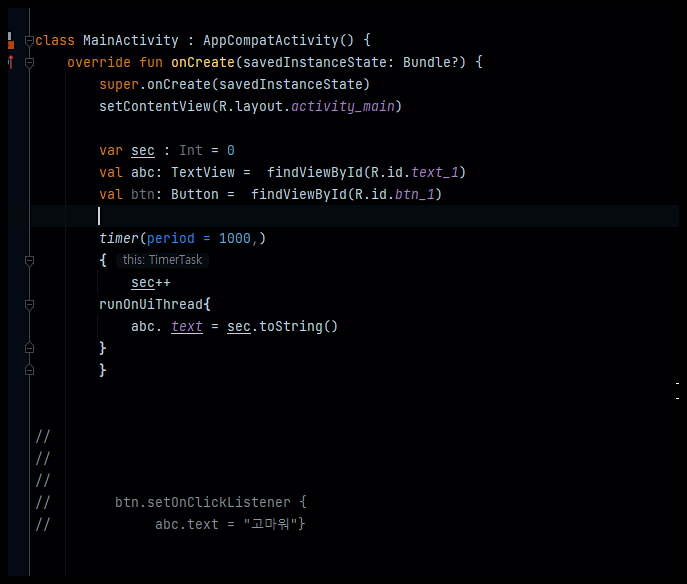Collapse the onCreate function fold marker
Image resolution: width=687 pixels, height=584 pixels.
point(29,63)
